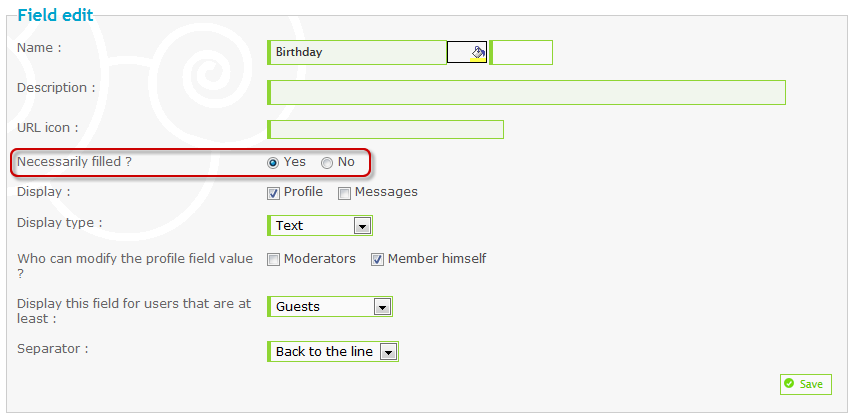Focus the URL icon input field
The image size is (854, 419).
[386, 129]
